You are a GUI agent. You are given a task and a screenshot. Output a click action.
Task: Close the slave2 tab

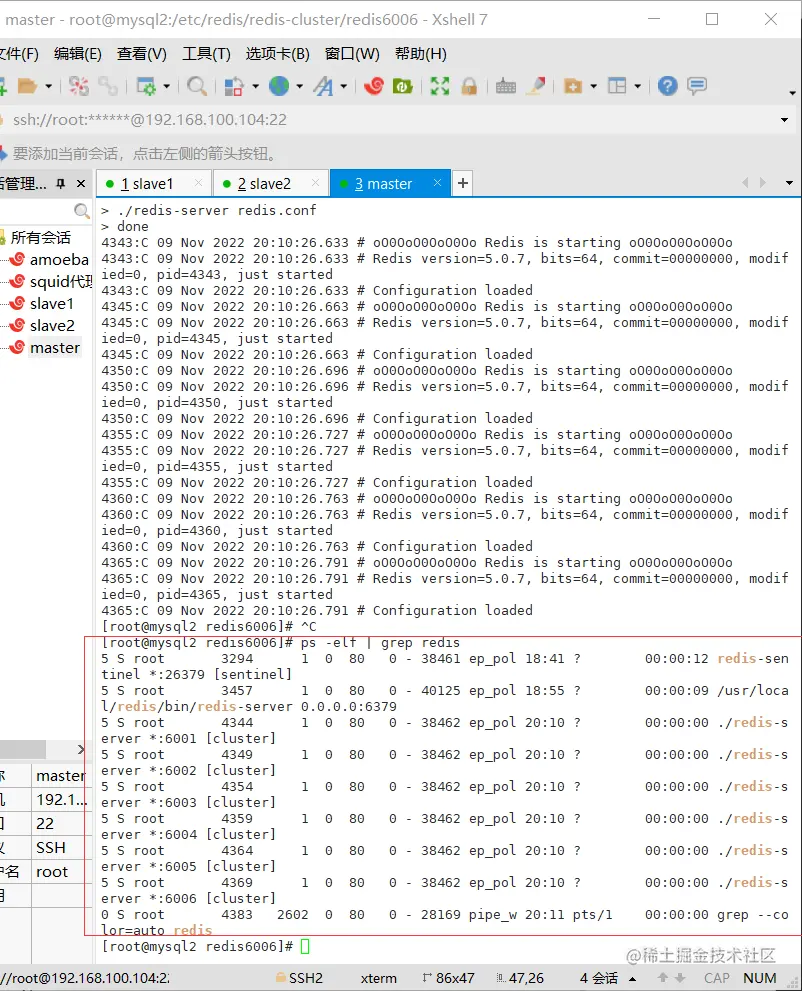click(x=315, y=183)
